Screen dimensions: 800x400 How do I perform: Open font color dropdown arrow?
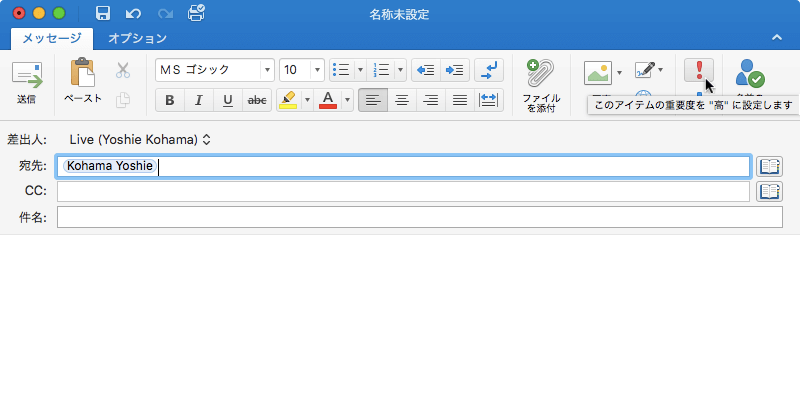[x=347, y=100]
